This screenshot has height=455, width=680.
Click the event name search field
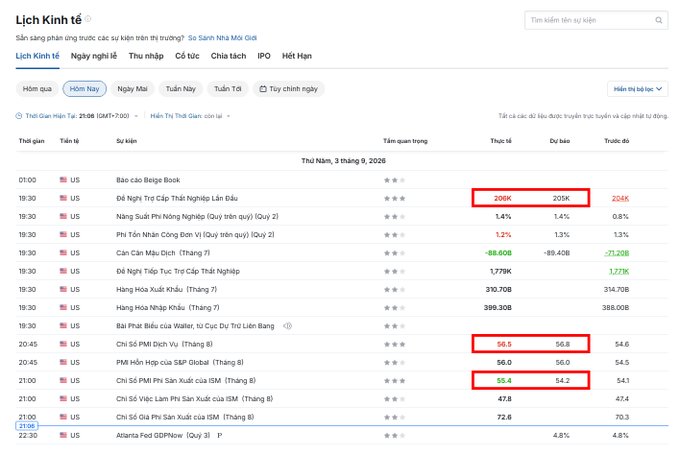coord(596,20)
